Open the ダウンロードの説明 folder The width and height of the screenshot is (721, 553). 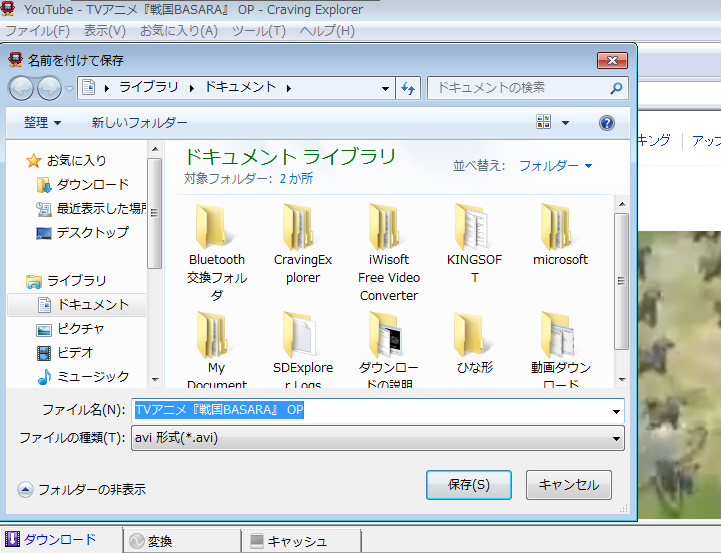[389, 348]
